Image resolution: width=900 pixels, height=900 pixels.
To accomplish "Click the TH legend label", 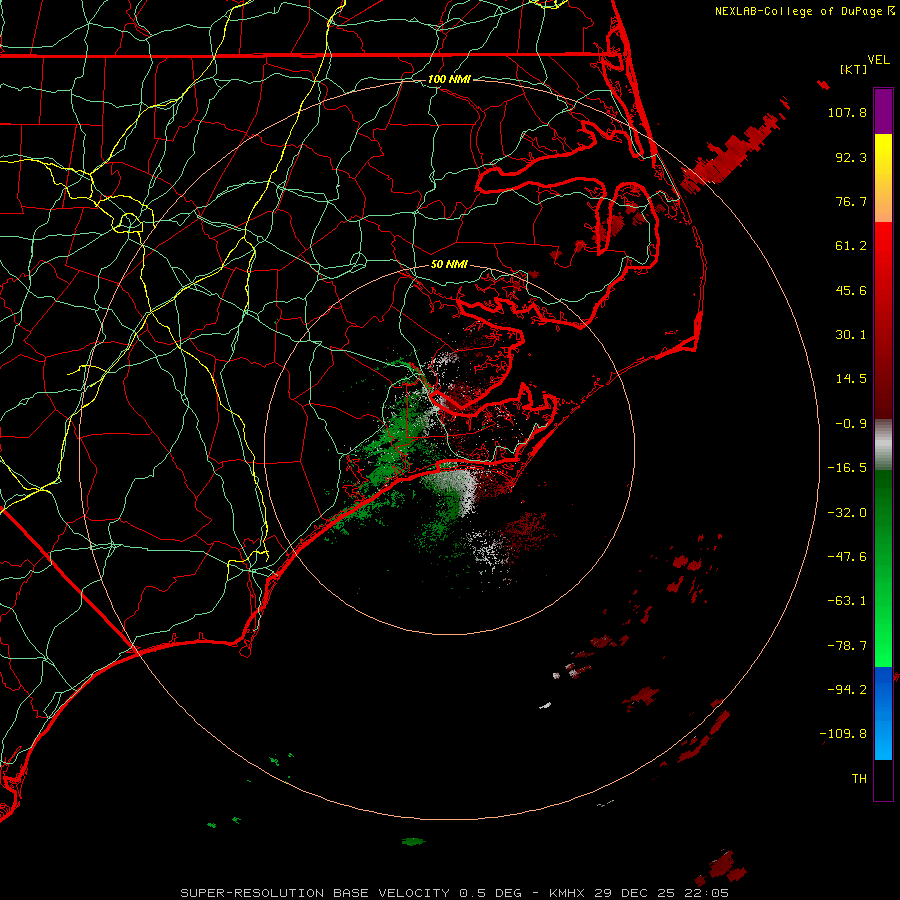I will (x=859, y=779).
